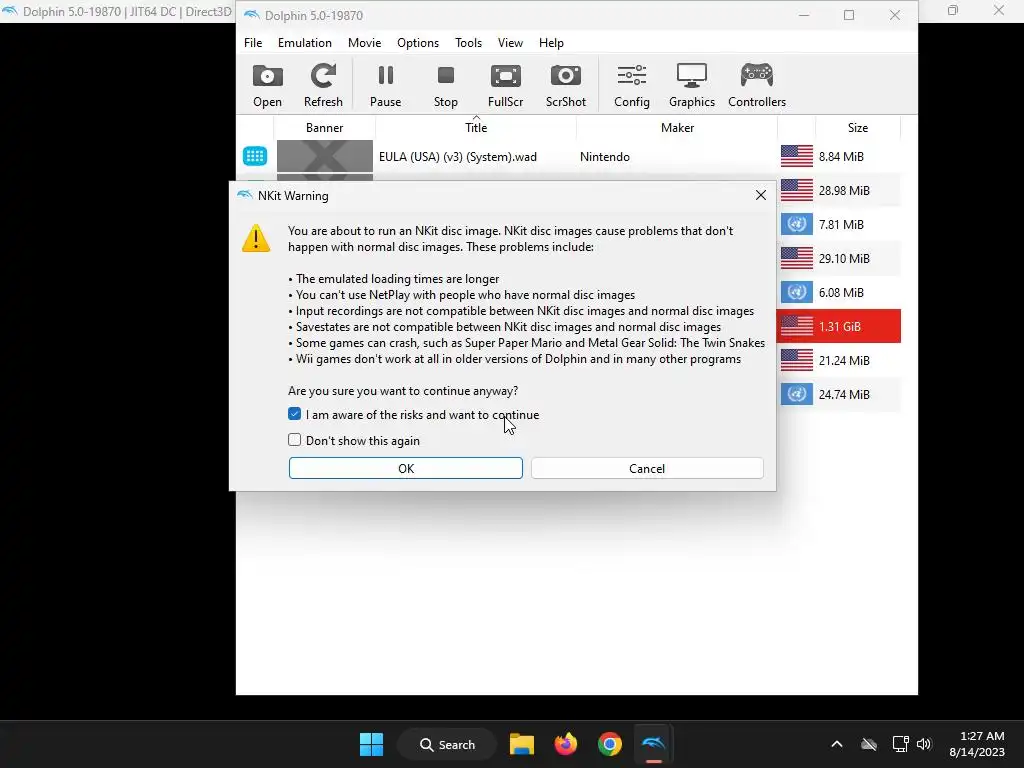Cancel the NKit warning dialog

[x=647, y=468]
